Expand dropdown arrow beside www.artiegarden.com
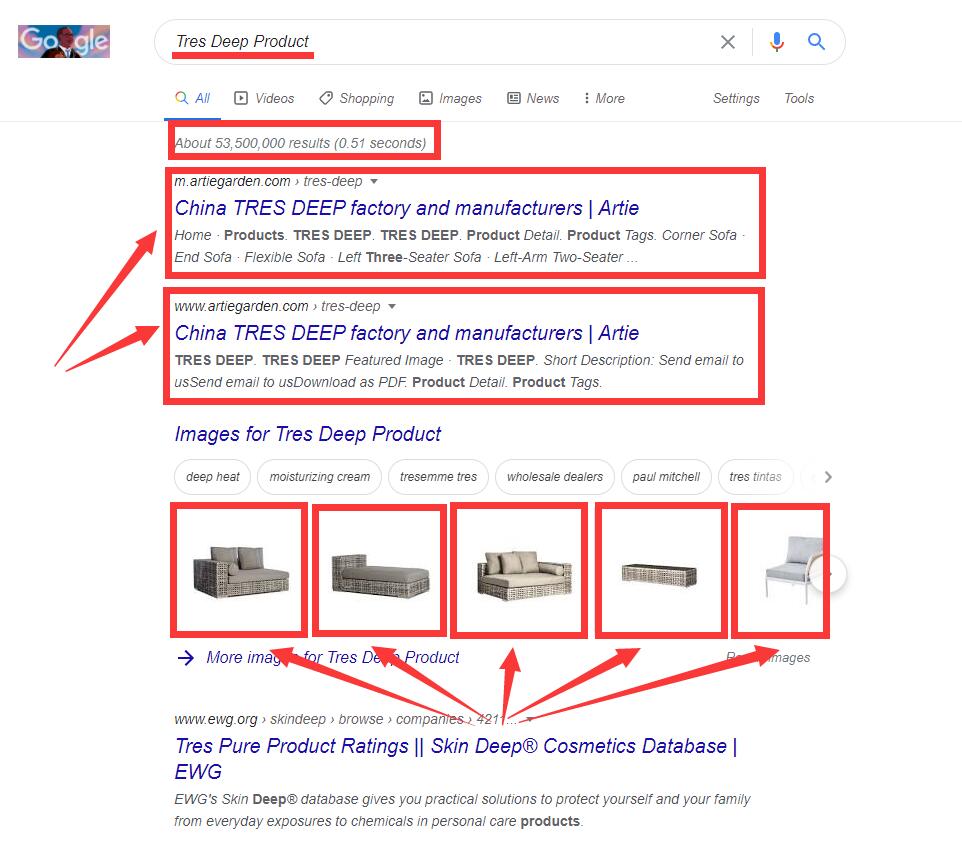The image size is (962, 851). 391,306
